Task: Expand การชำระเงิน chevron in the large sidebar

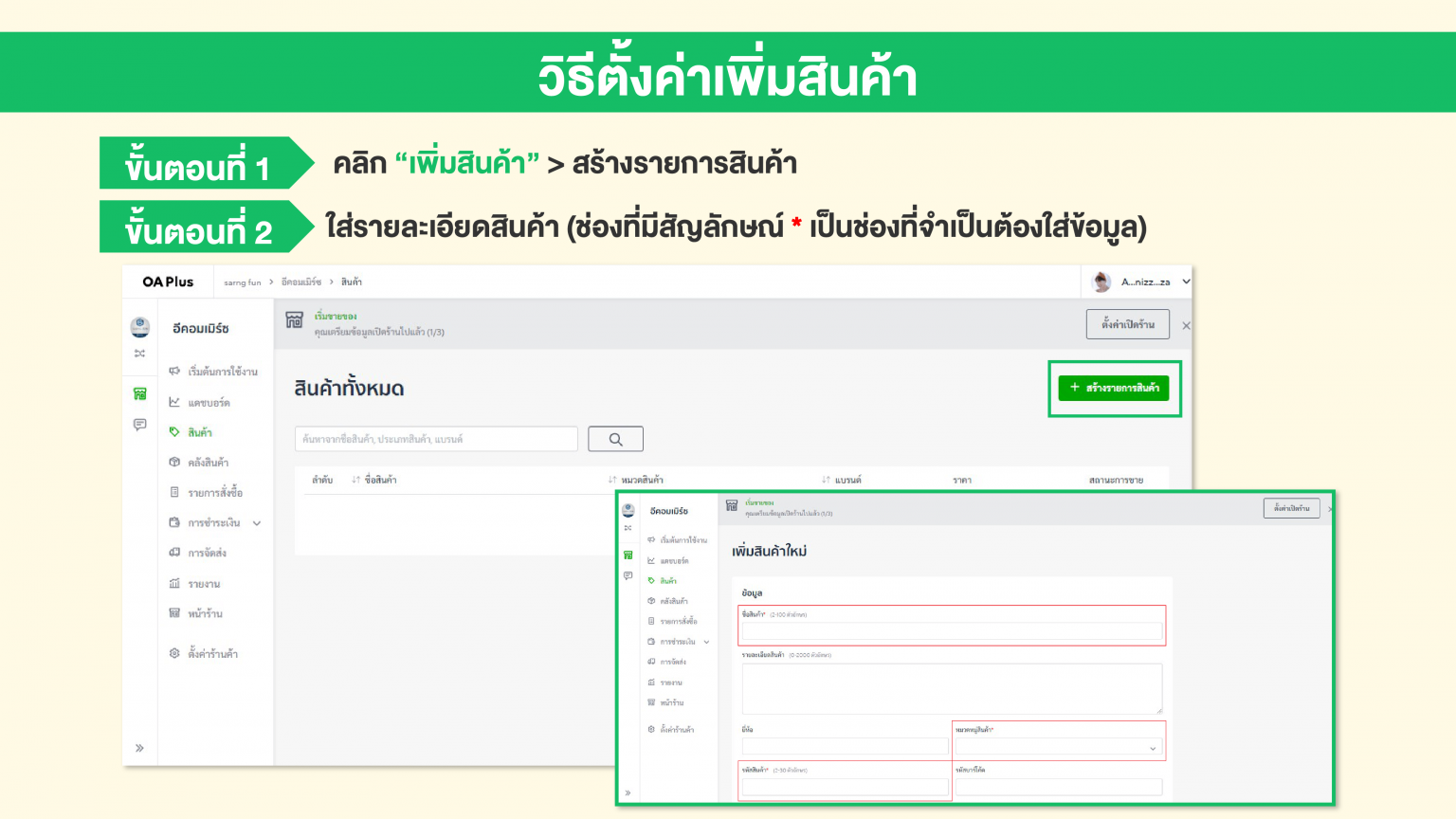Action: 257,523
